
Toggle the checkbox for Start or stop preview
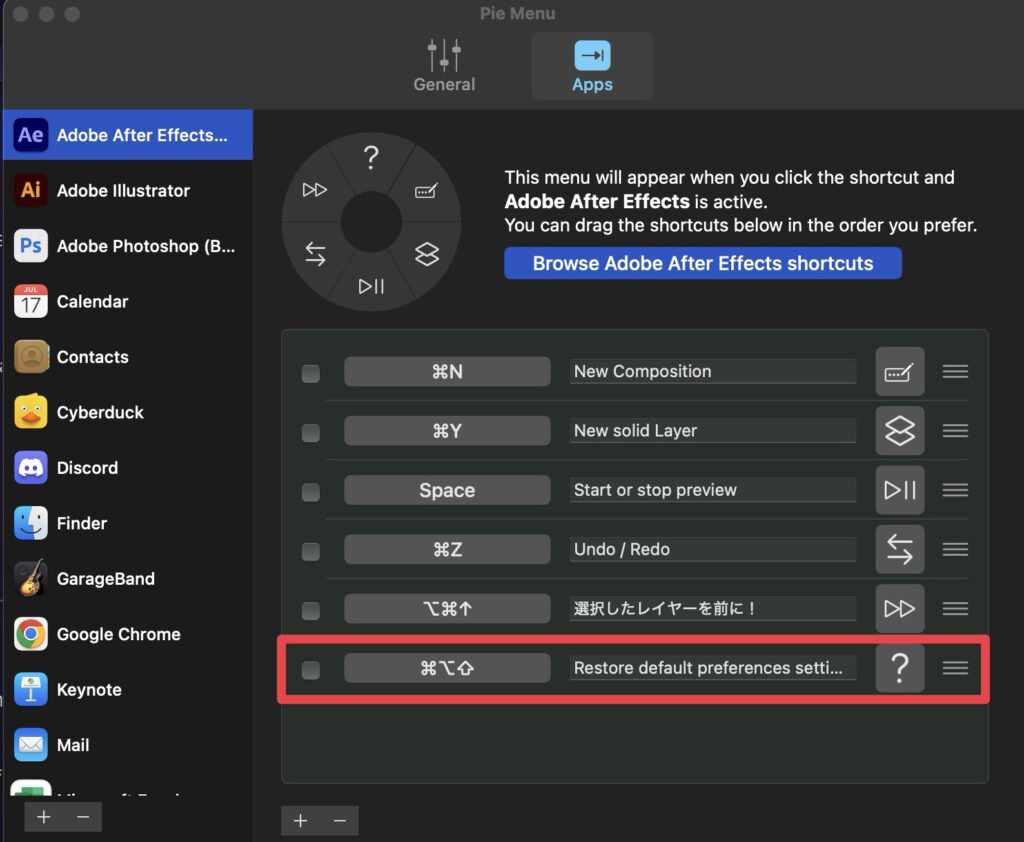tap(311, 491)
